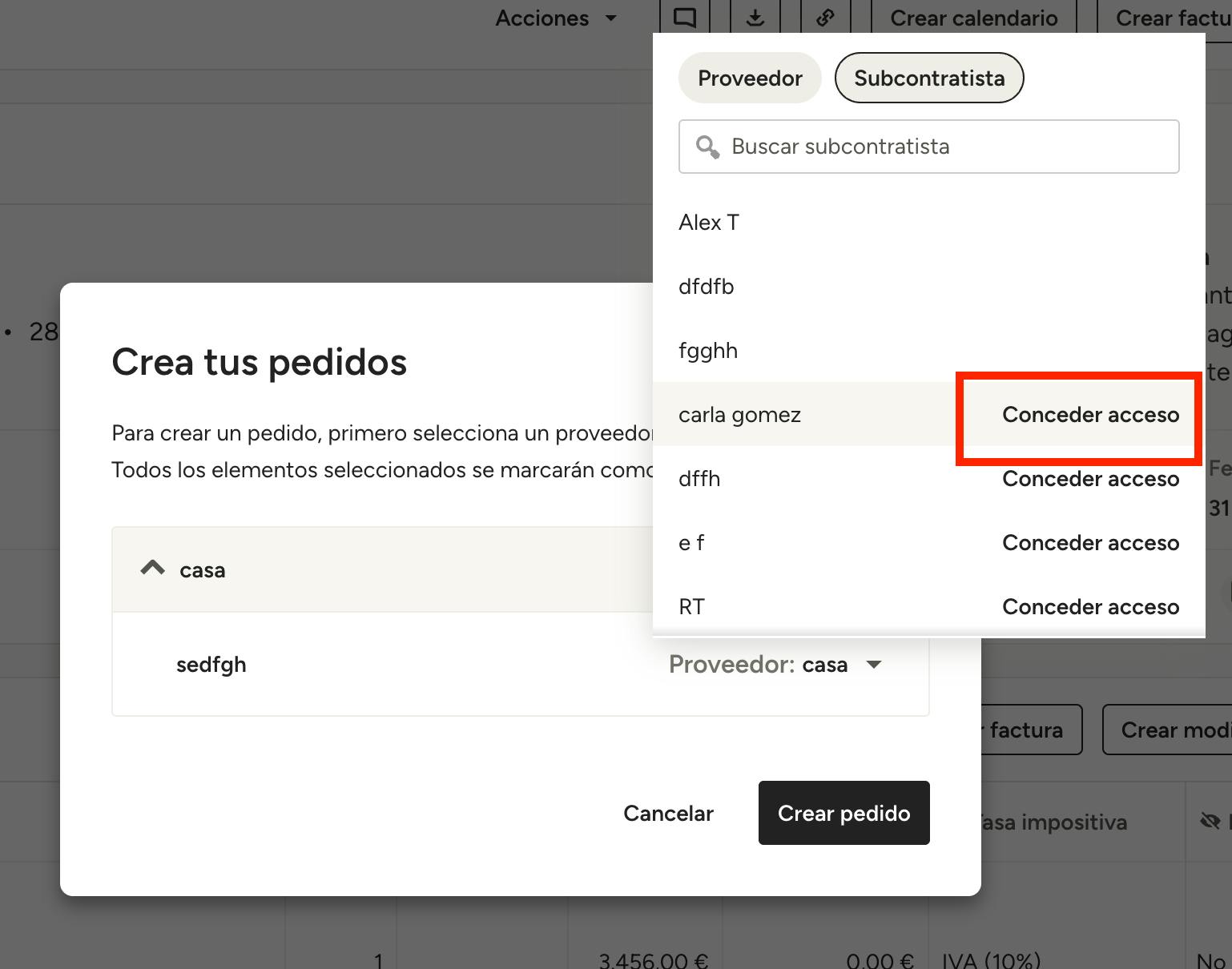Cancel the order creation dialog
This screenshot has width=1232, height=969.
pyautogui.click(x=668, y=813)
